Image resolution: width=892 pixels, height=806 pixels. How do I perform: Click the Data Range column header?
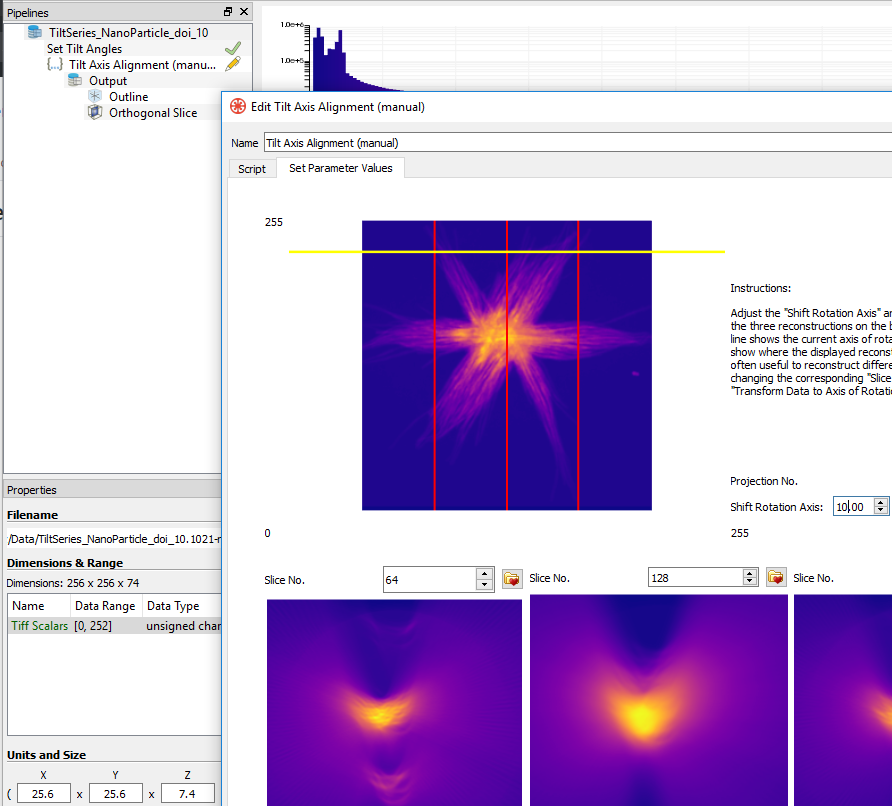105,606
